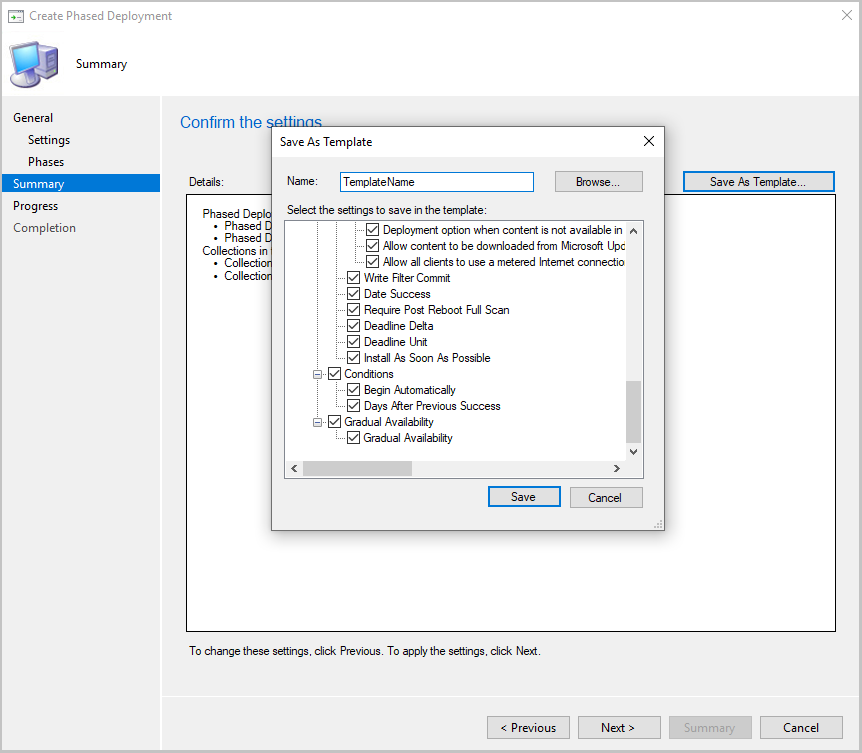This screenshot has width=862, height=753.
Task: Click scroll up arrow in settings tree
Action: coord(633,231)
